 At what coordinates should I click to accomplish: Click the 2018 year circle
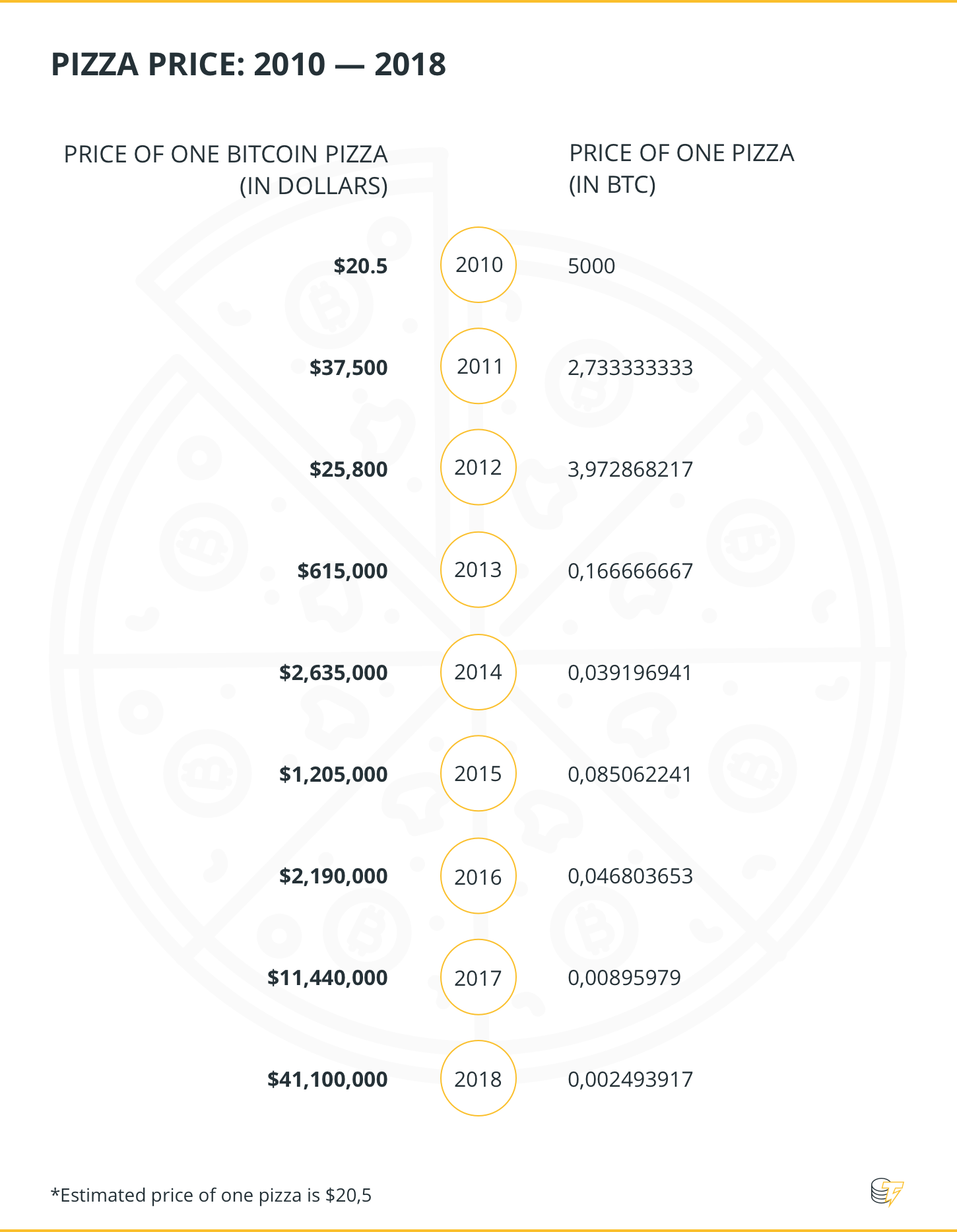[x=478, y=1079]
